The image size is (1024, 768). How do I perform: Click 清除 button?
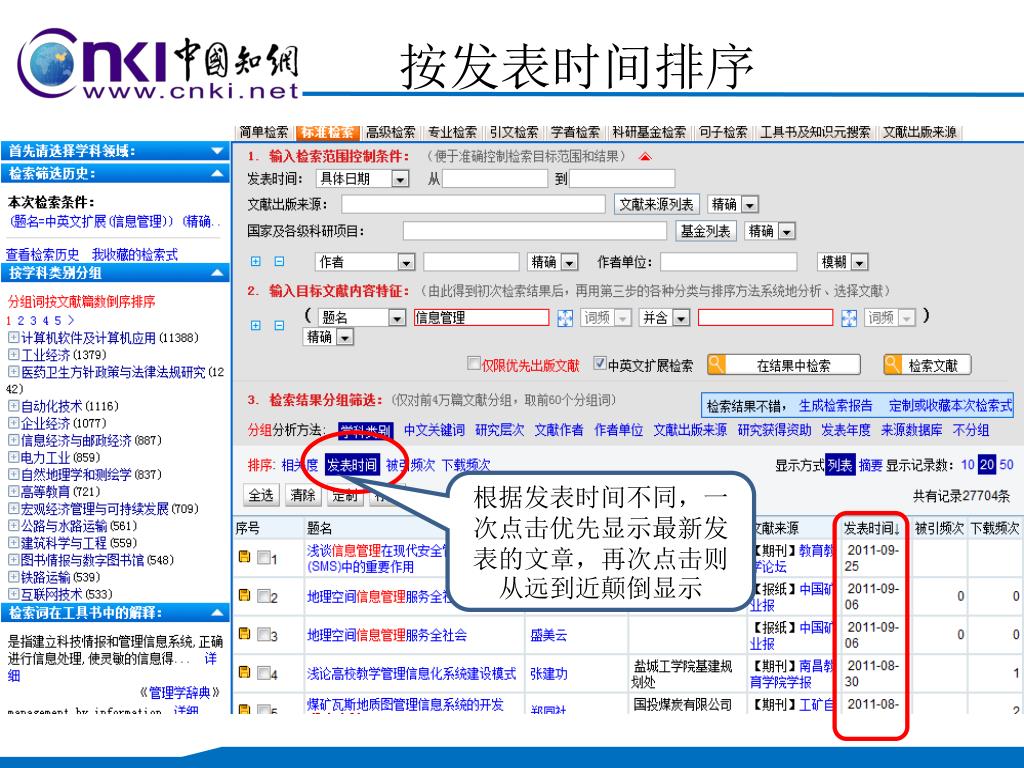click(303, 495)
